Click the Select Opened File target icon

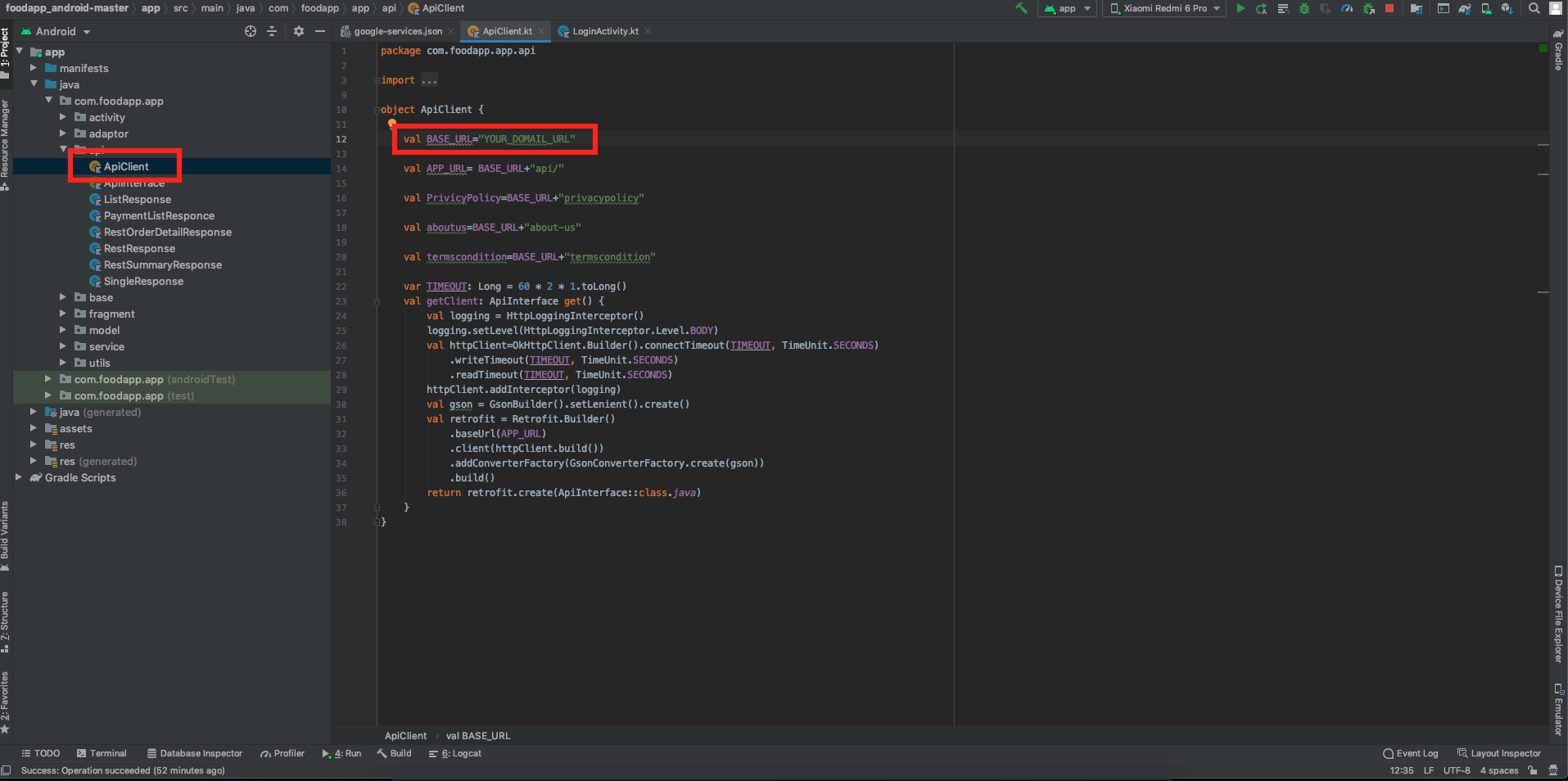pos(251,31)
